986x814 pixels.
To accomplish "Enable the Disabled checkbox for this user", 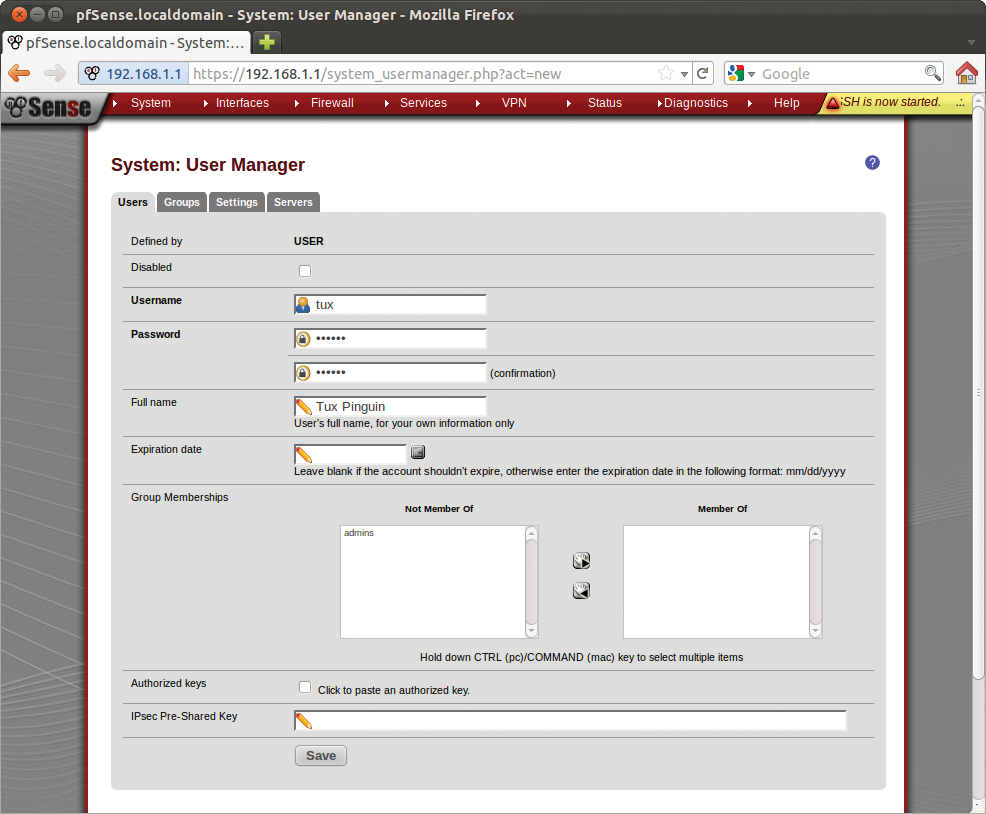I will tap(304, 270).
